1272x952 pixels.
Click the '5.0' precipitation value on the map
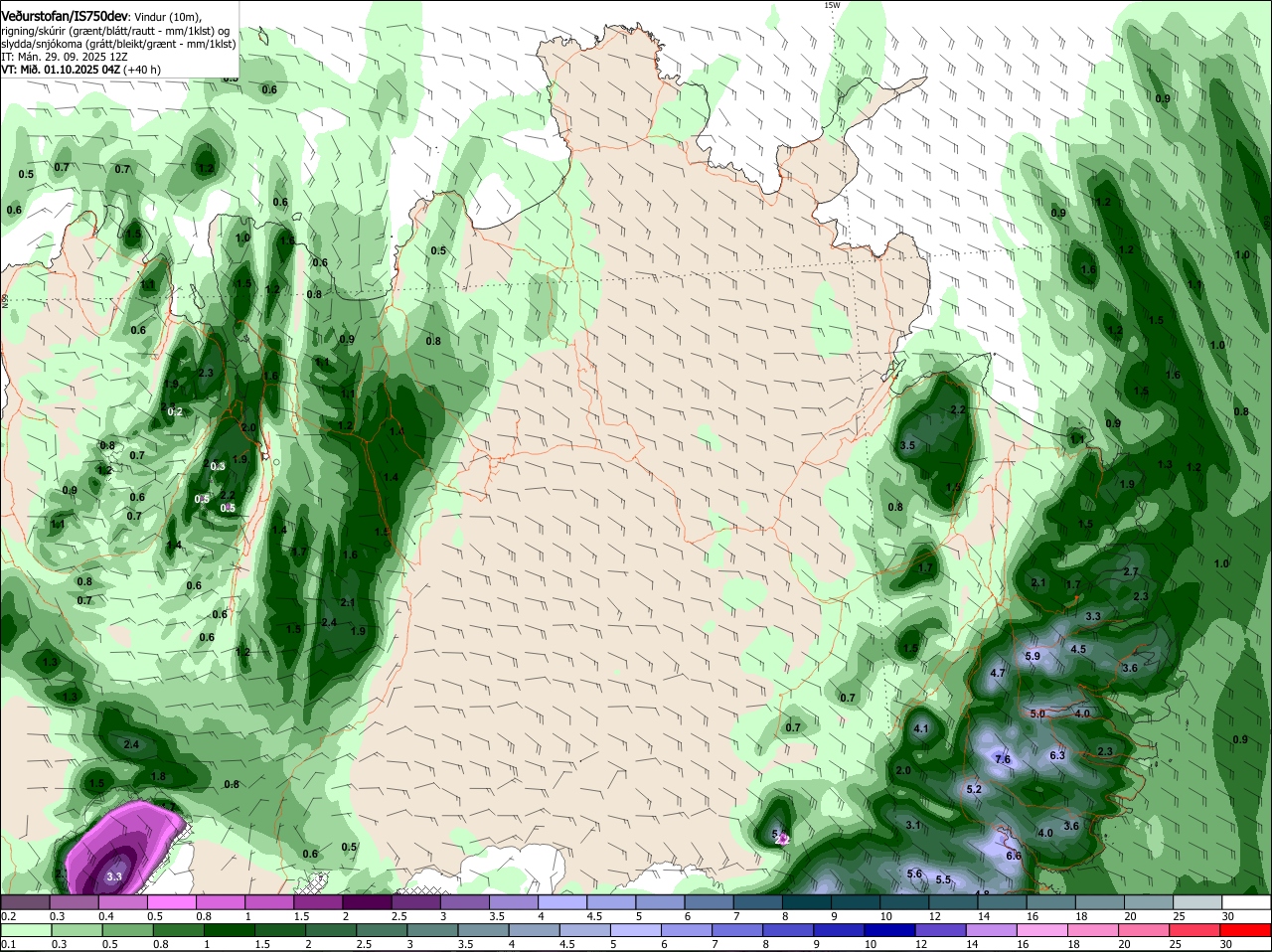[x=1037, y=714]
